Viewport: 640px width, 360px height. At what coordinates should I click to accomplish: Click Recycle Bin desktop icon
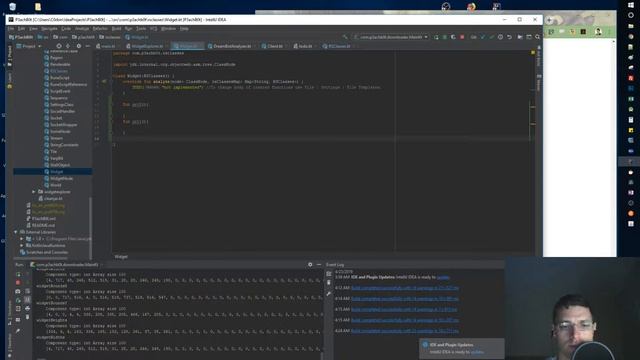pos(12,6)
